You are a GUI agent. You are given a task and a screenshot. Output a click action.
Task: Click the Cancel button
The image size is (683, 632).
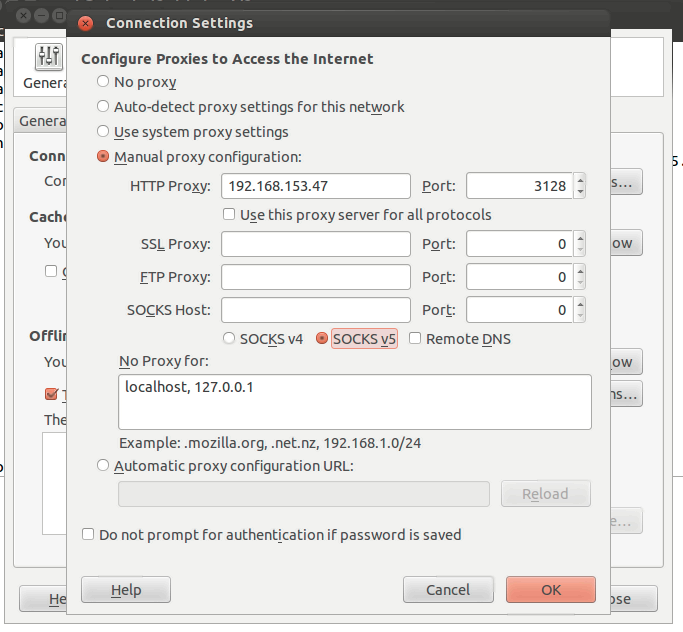pyautogui.click(x=448, y=590)
